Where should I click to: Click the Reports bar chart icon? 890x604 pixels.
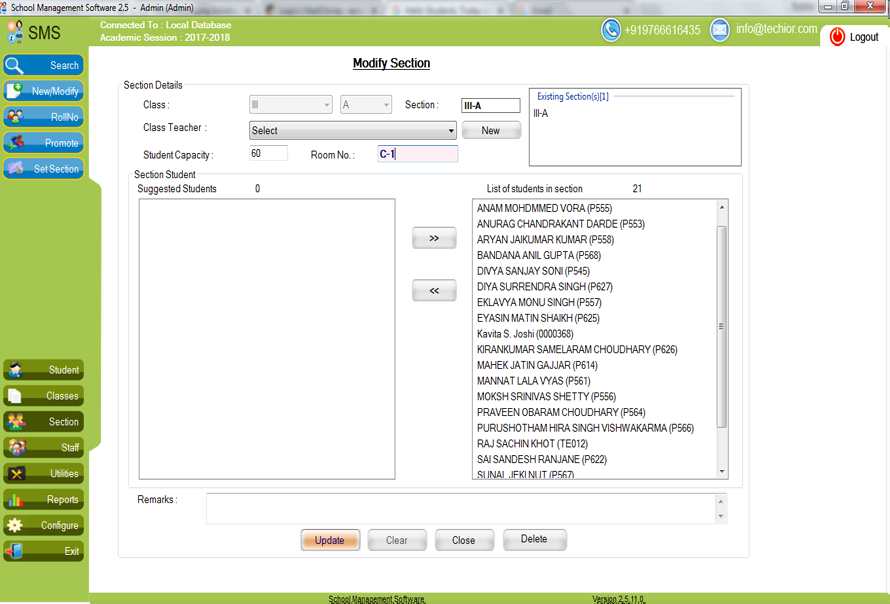coord(15,500)
